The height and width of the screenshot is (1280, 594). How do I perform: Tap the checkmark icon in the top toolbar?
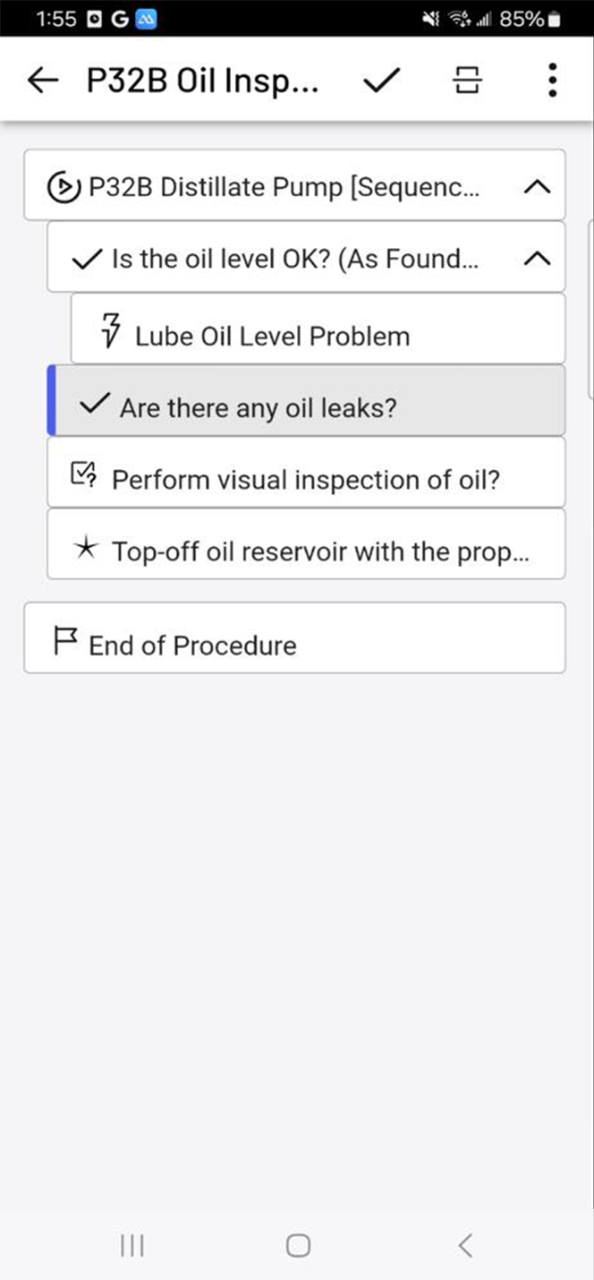381,80
